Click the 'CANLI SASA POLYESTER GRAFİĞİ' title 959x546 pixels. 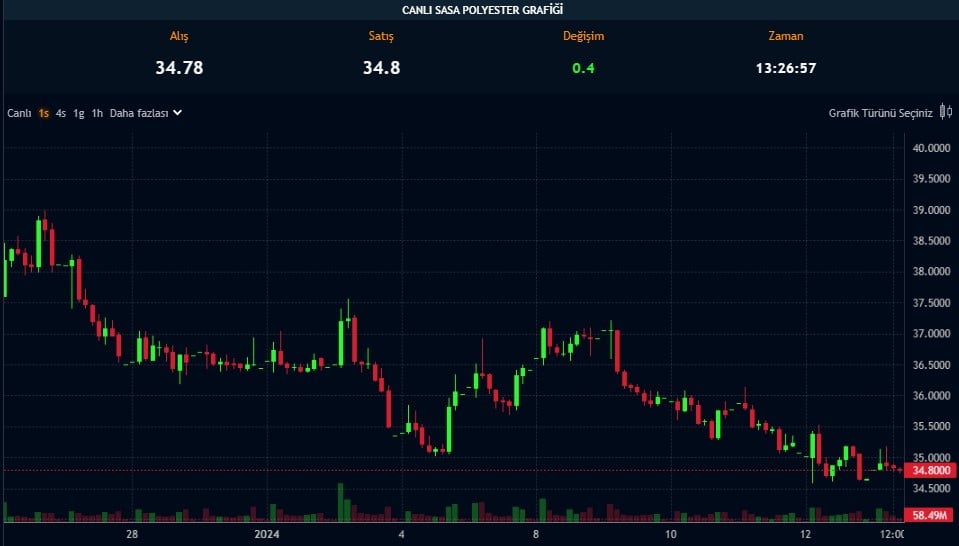482,10
